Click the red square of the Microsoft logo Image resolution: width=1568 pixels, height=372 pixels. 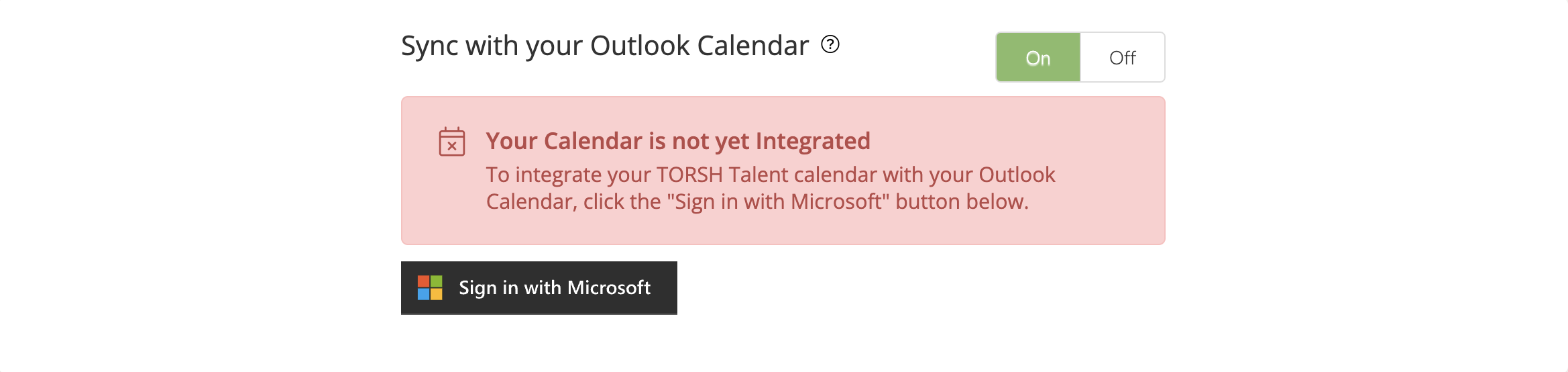[423, 281]
